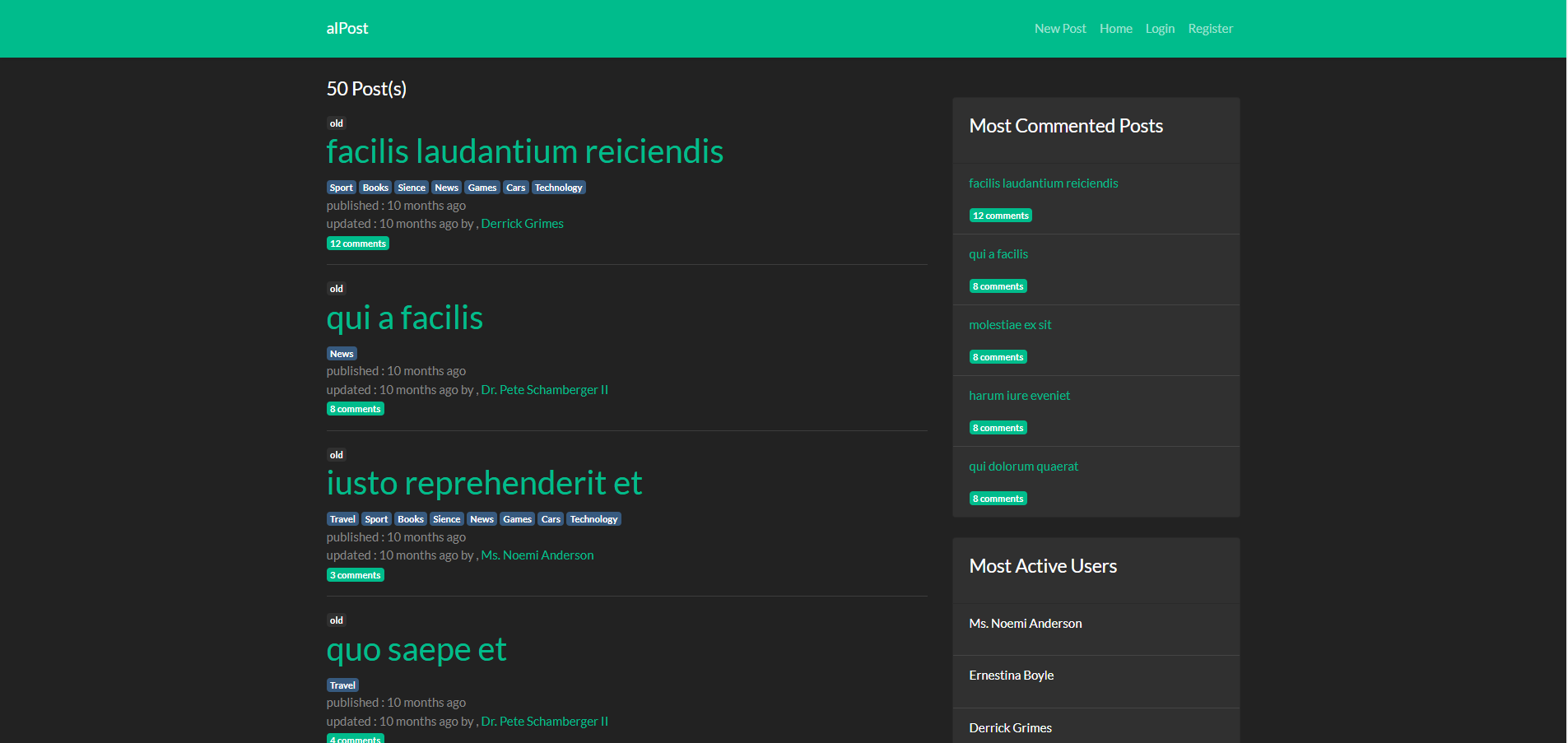The height and width of the screenshot is (743, 1568).
Task: Open sidebar link 'facilis laudantium reiciendis'
Action: (1043, 183)
